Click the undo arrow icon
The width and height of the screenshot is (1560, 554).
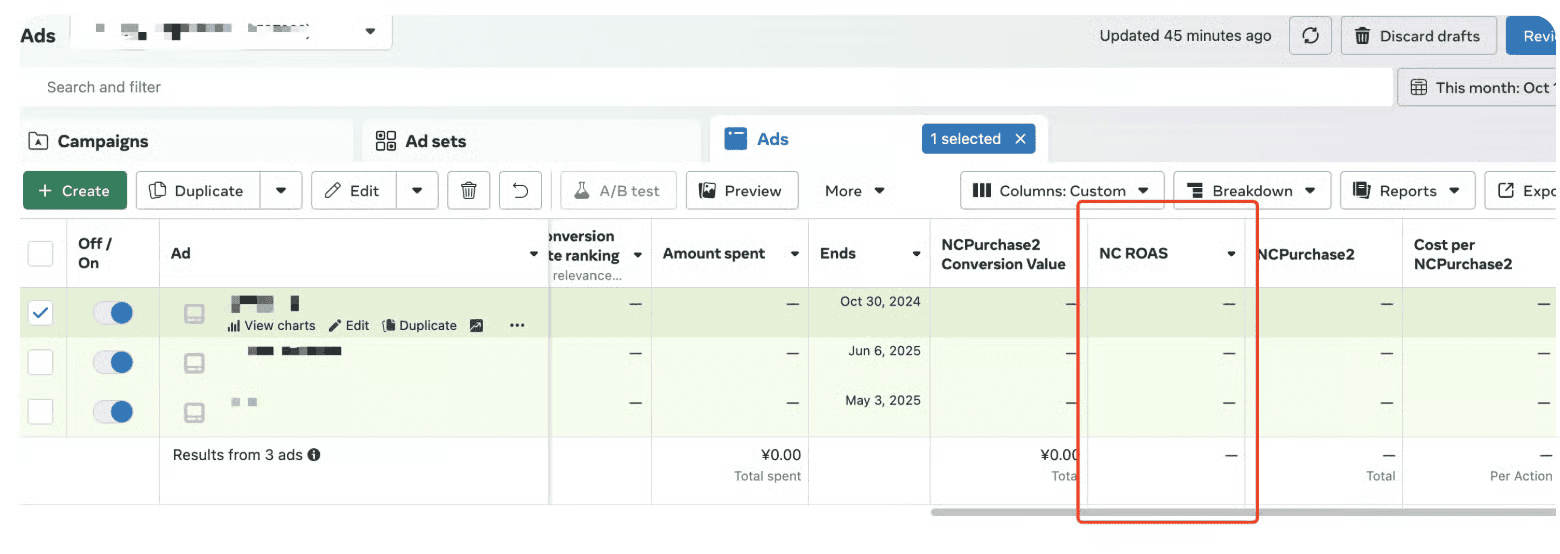(x=520, y=190)
